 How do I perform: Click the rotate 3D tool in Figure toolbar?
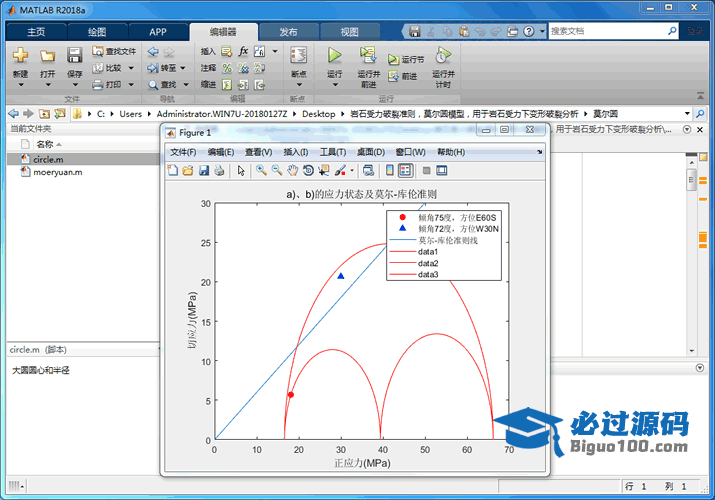click(x=308, y=170)
